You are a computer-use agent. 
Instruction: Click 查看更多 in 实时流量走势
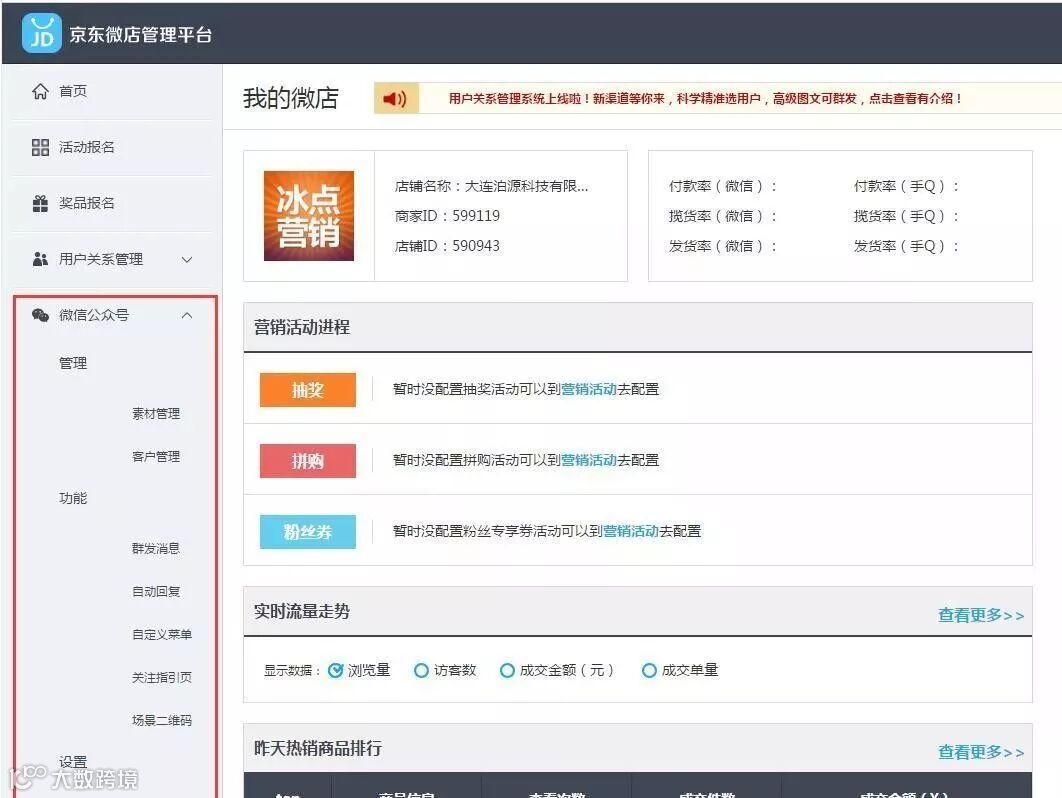(981, 615)
